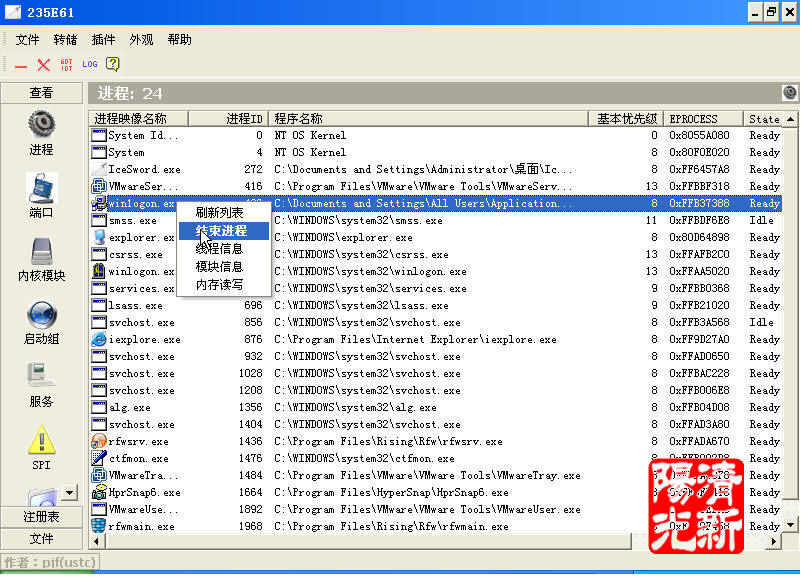Viewport: 808px width, 578px height.
Task: Select the 进程 gear icon in sidebar
Action: pyautogui.click(x=42, y=125)
